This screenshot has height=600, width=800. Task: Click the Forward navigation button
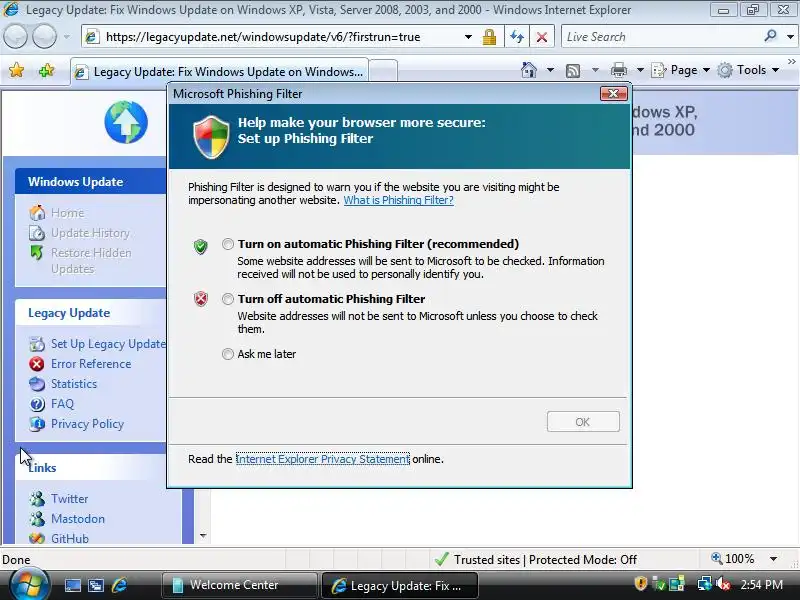(44, 37)
